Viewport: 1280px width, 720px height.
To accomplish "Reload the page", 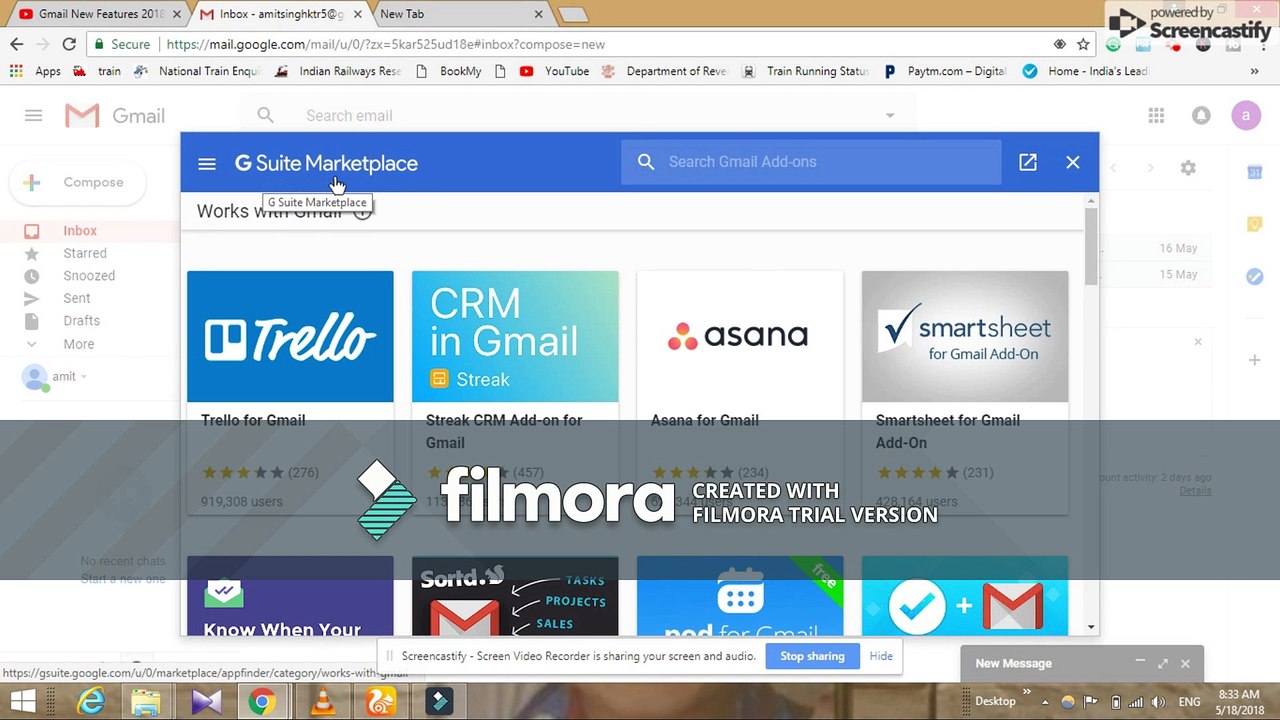I will (x=69, y=44).
